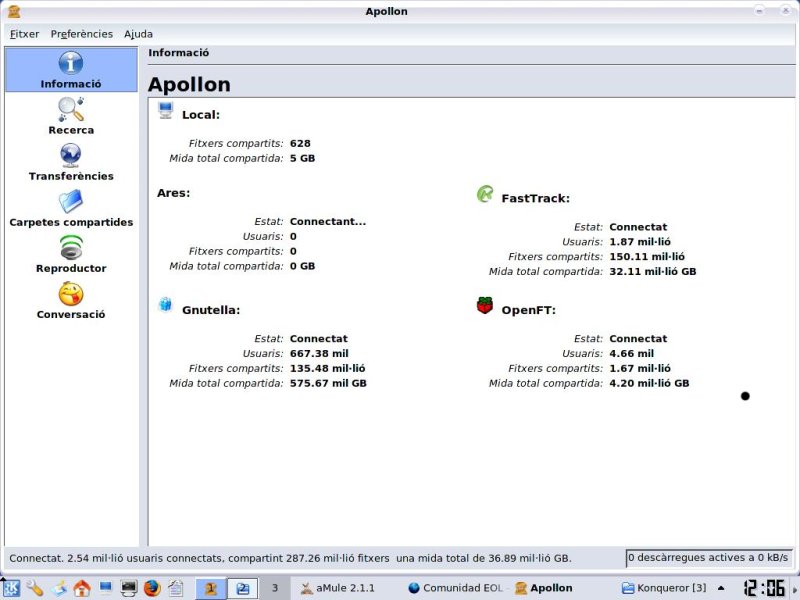
Task: Open the Preferències menu
Action: coord(81,34)
